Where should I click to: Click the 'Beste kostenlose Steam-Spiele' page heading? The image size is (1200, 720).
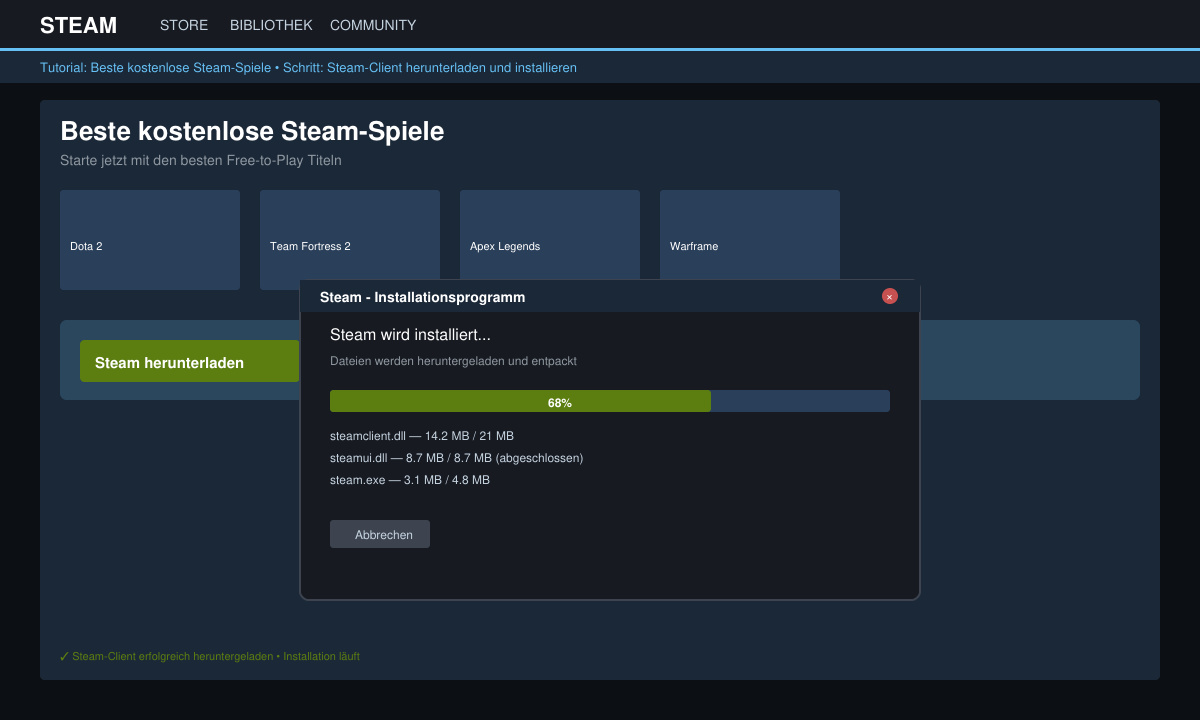(x=252, y=131)
